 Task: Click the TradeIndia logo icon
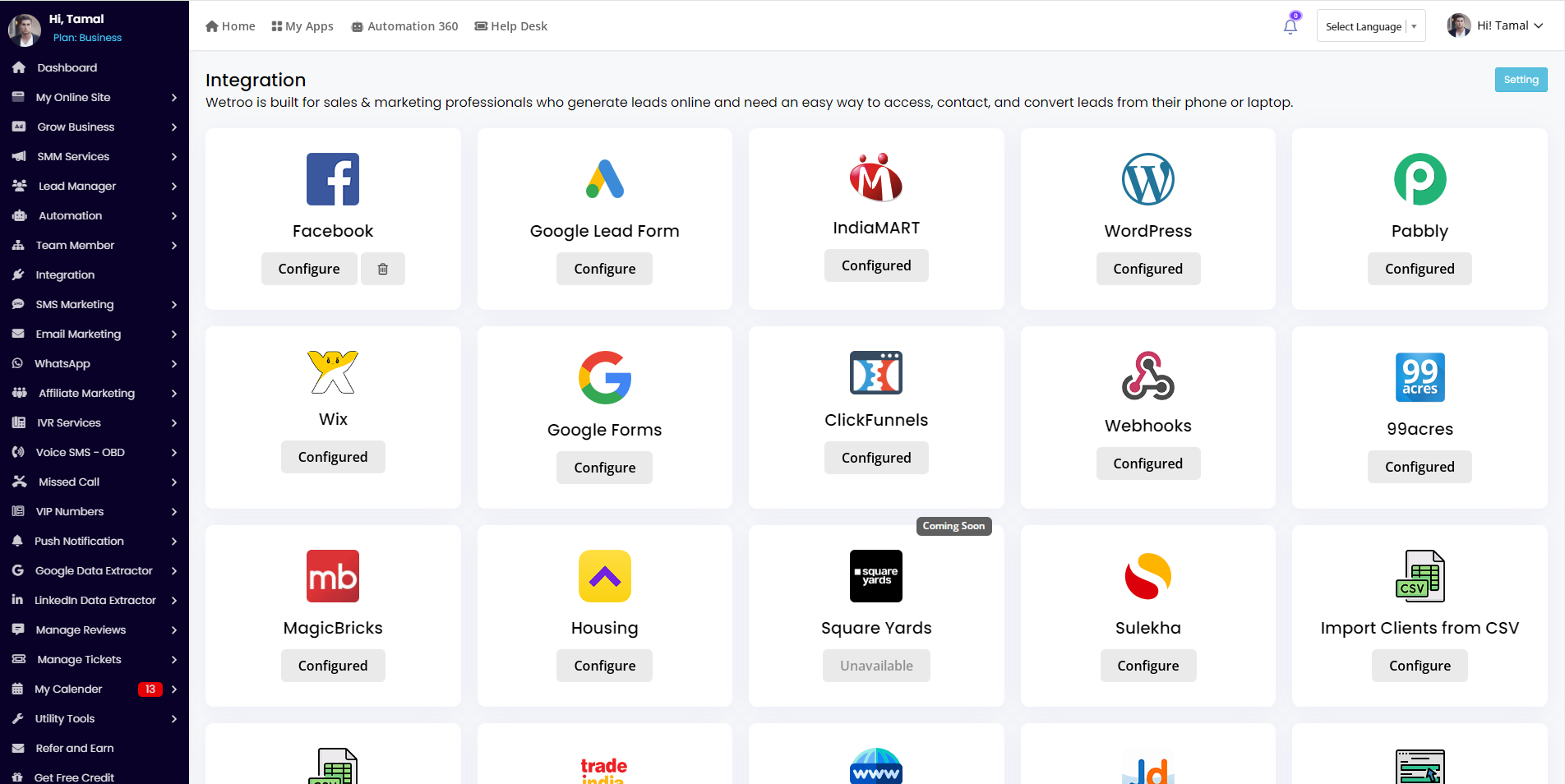point(604,770)
